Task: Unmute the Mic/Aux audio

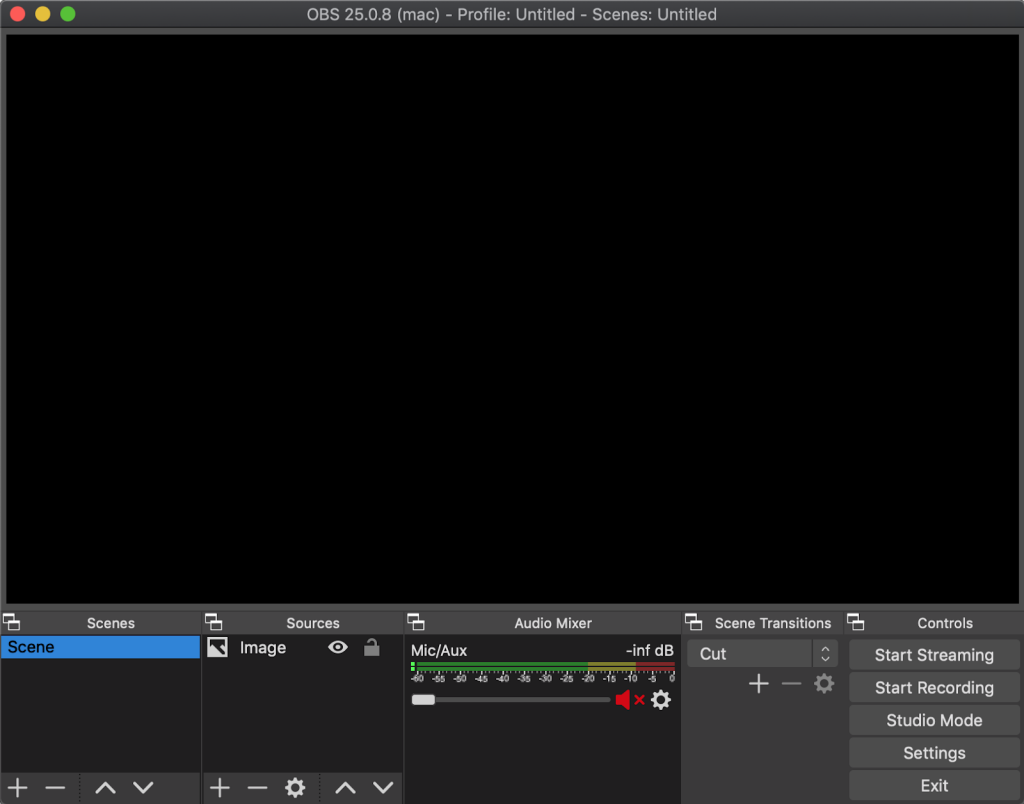Action: (x=627, y=700)
